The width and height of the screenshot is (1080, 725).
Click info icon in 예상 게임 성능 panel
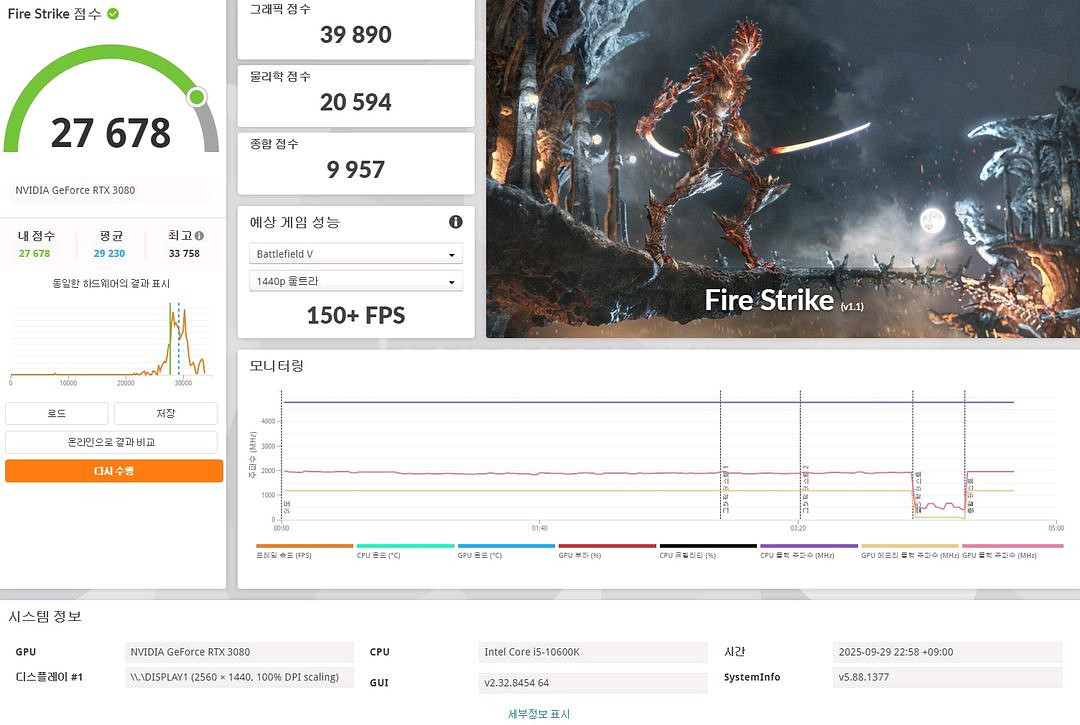point(455,222)
